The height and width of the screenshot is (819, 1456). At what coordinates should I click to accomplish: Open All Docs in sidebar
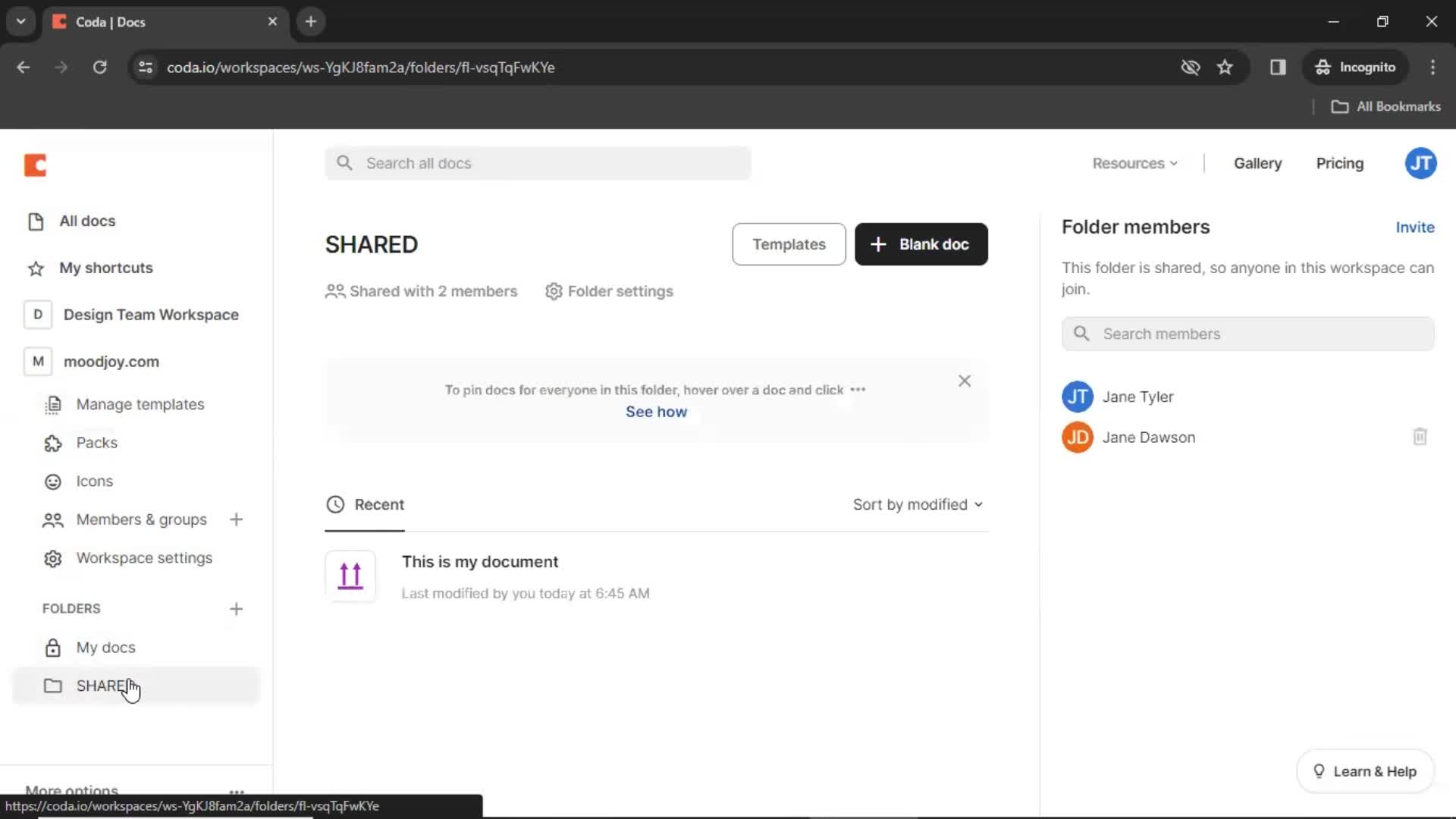click(88, 220)
